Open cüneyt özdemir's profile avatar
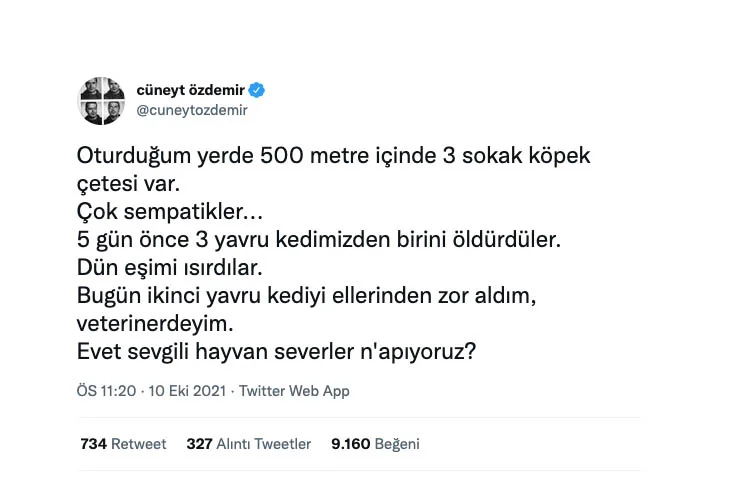750x500 pixels. (102, 100)
